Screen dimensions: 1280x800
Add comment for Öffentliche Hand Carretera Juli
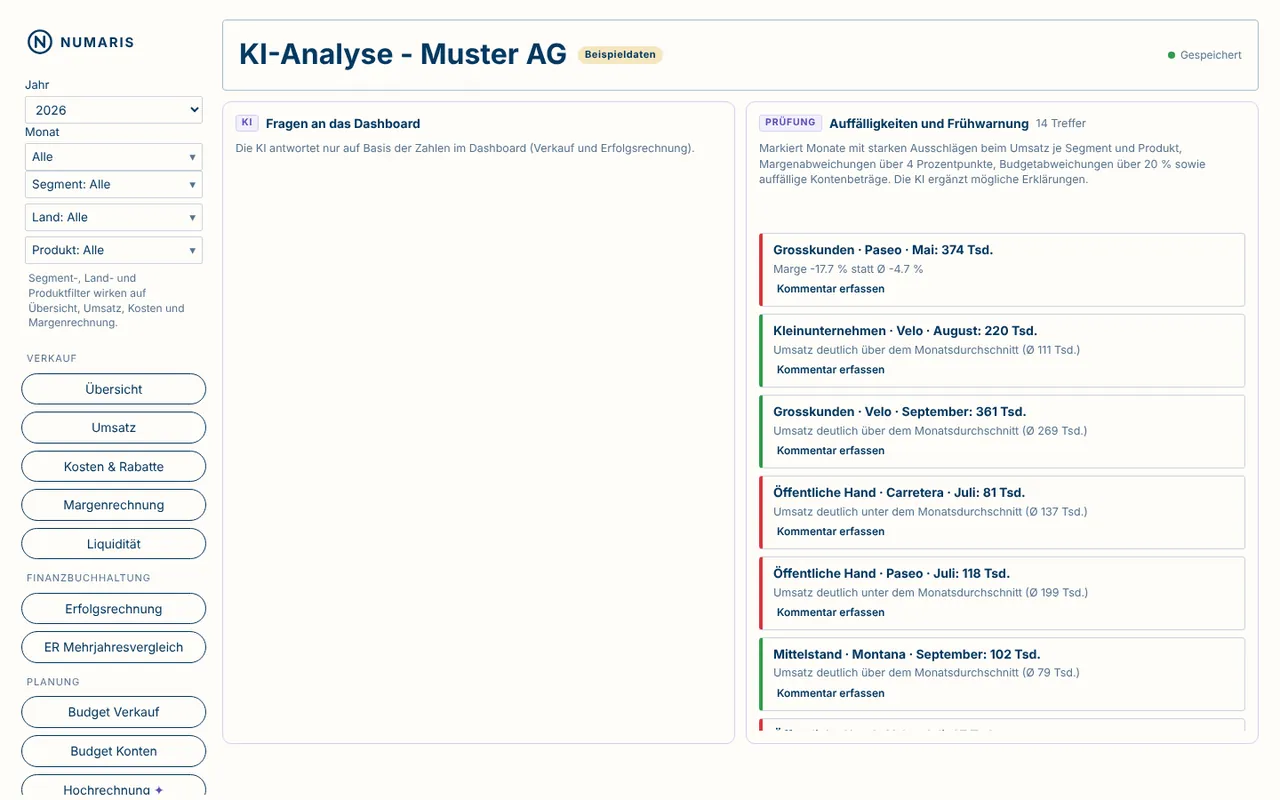point(831,532)
